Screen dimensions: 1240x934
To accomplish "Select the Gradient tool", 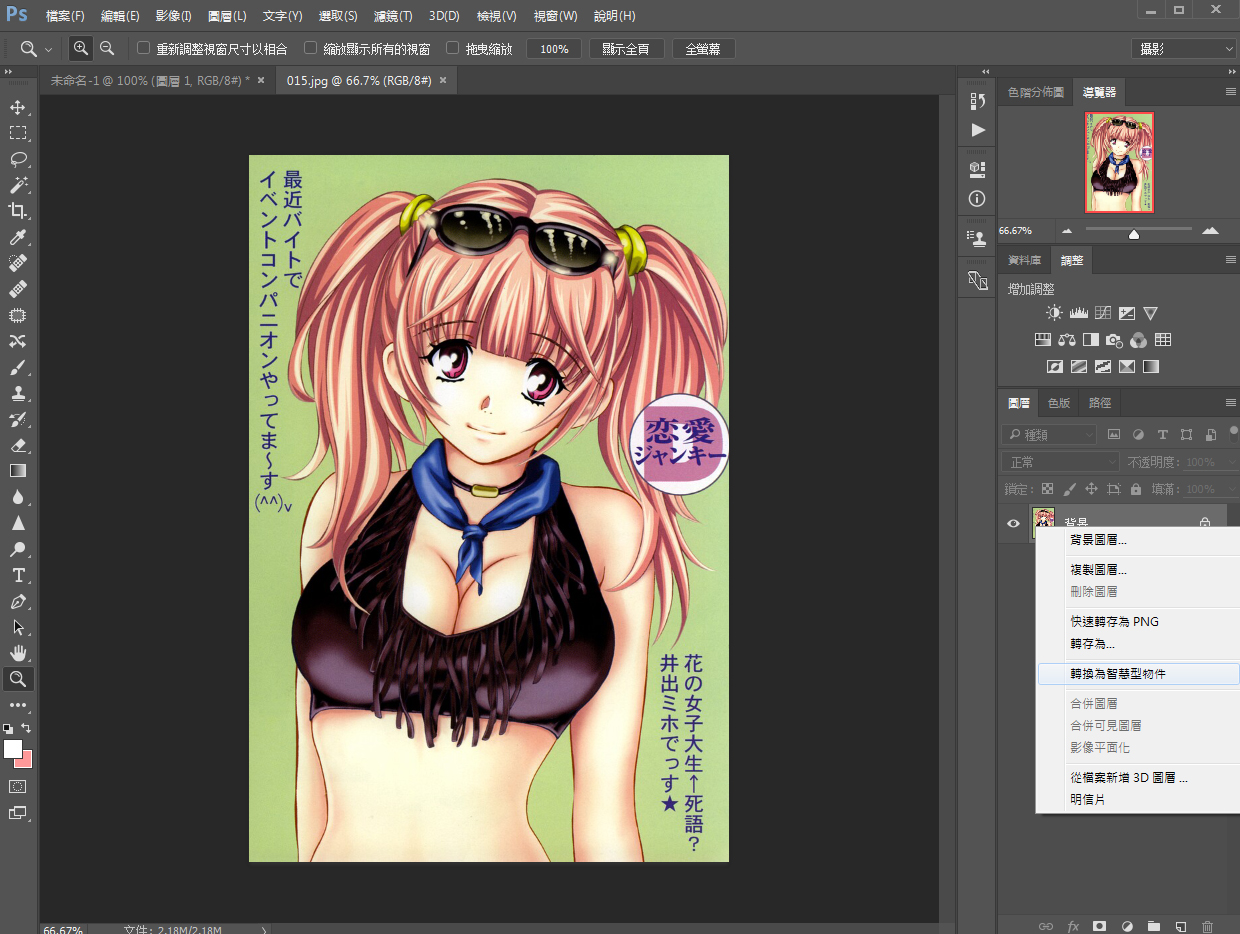I will tap(17, 471).
